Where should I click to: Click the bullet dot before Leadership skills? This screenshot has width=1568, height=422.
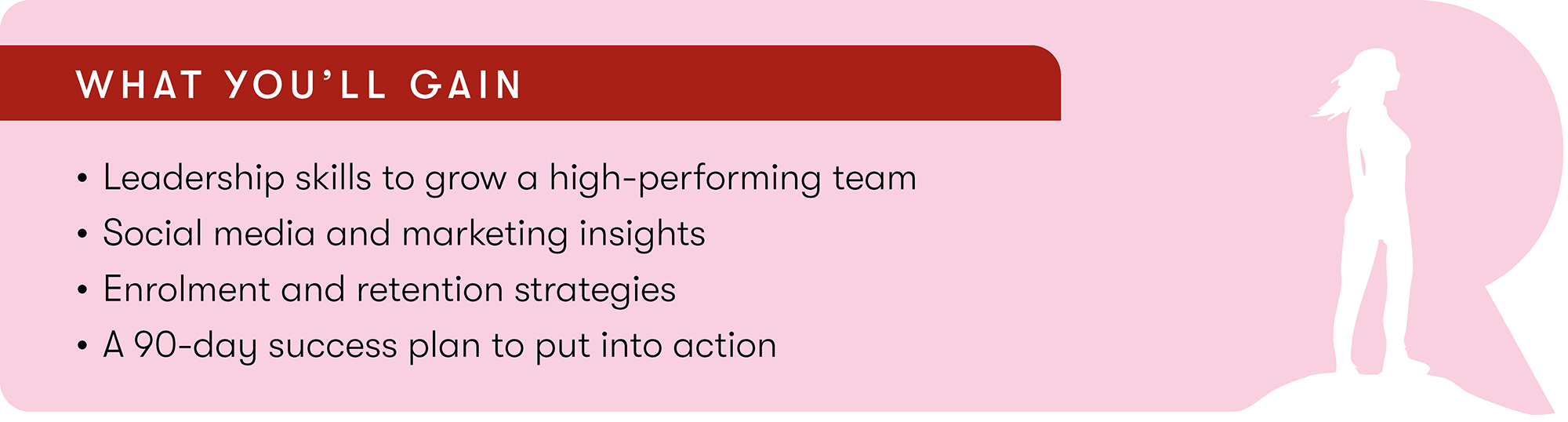82,179
